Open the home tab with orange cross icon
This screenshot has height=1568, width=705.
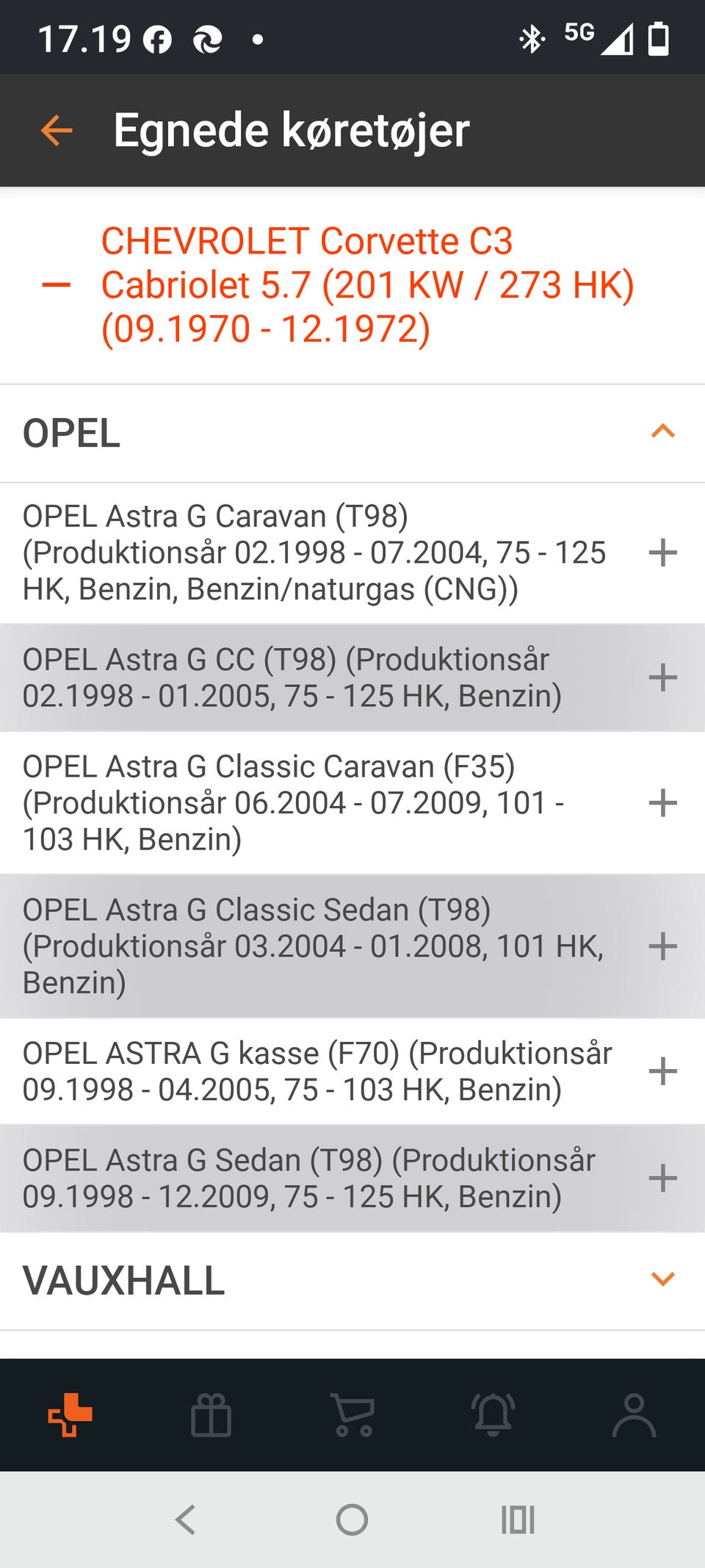(x=70, y=1414)
